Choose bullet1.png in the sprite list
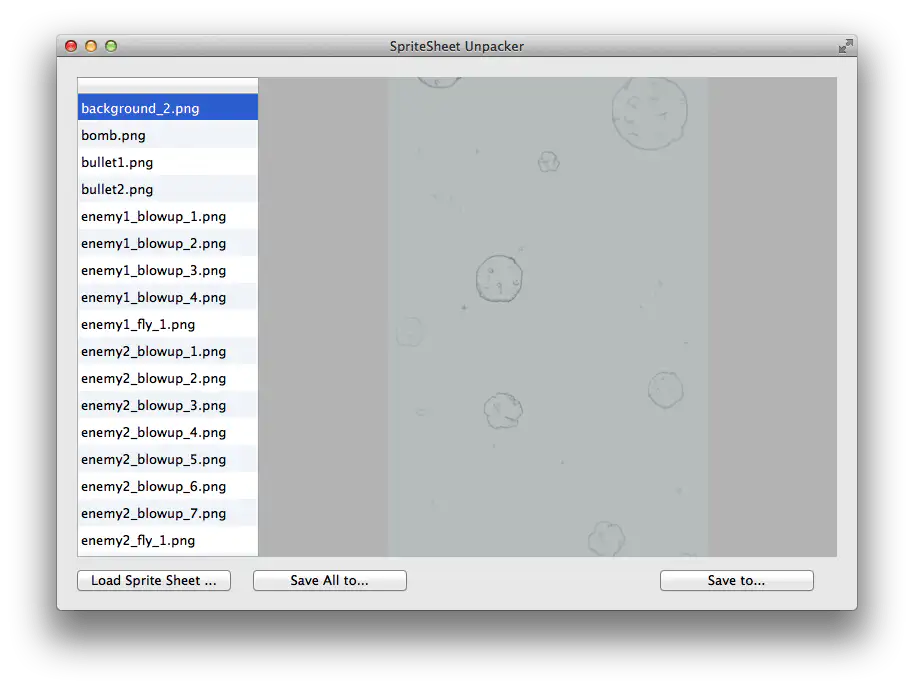 pos(167,162)
